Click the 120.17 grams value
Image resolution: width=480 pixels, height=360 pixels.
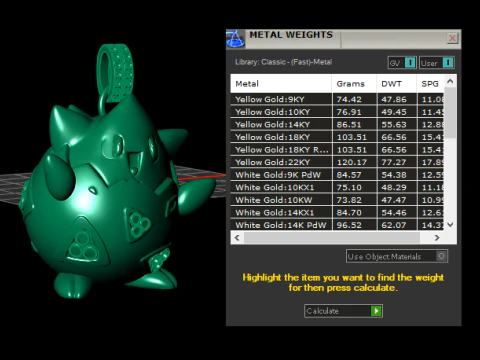pyautogui.click(x=352, y=162)
